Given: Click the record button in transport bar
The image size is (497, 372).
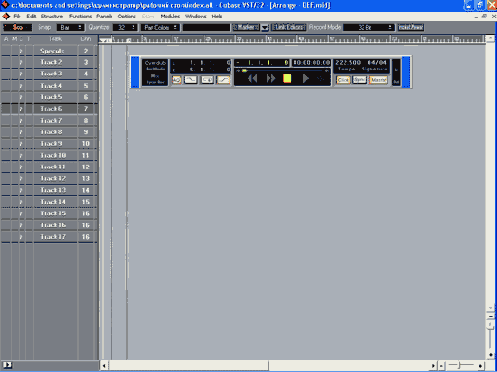Looking at the screenshot, I should tap(321, 79).
